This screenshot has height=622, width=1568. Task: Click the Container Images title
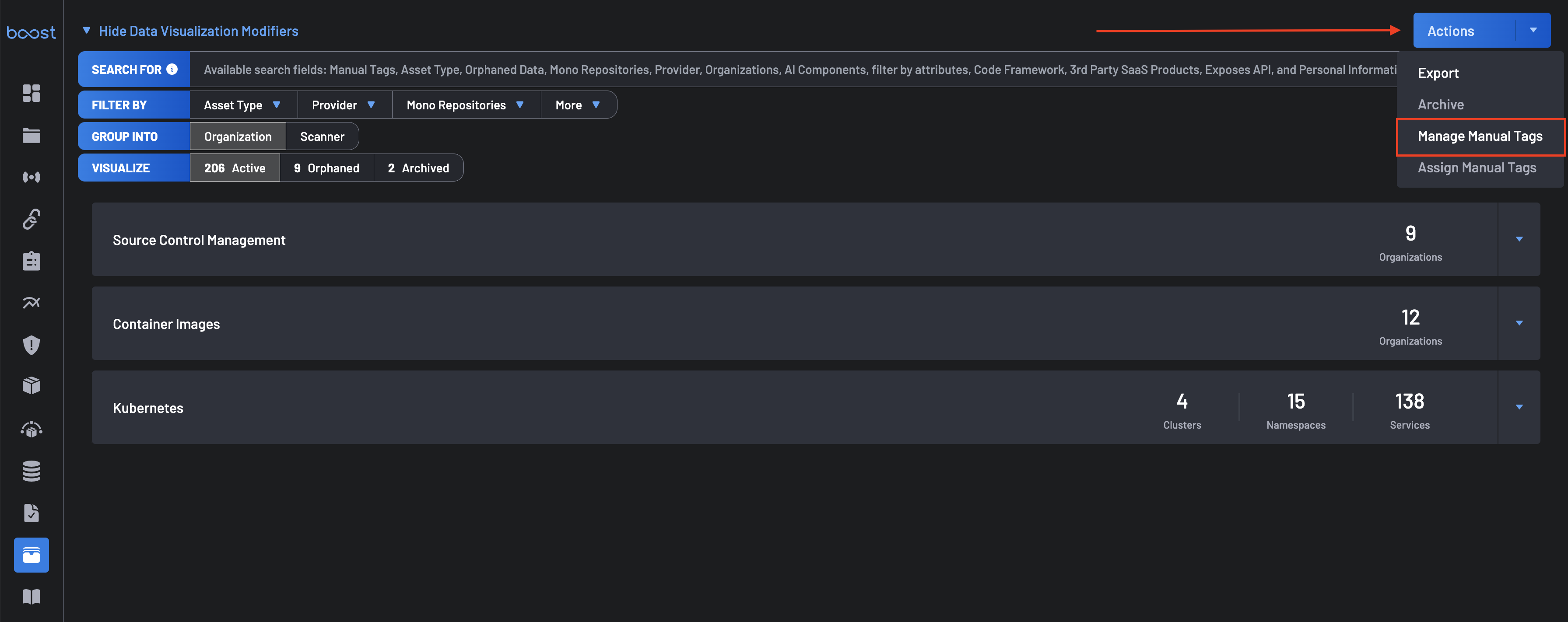click(166, 325)
